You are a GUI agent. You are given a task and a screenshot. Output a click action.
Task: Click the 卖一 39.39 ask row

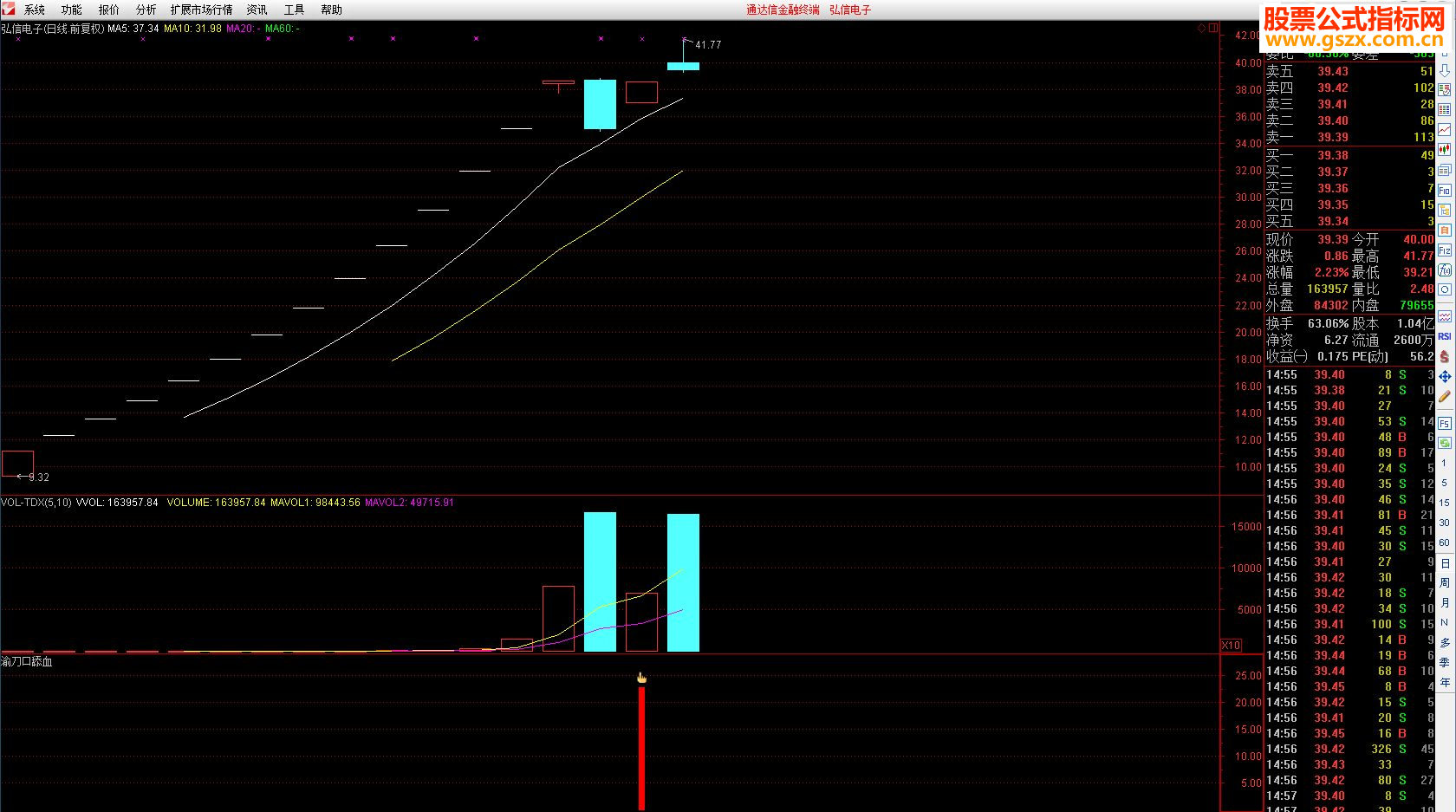(x=1349, y=137)
